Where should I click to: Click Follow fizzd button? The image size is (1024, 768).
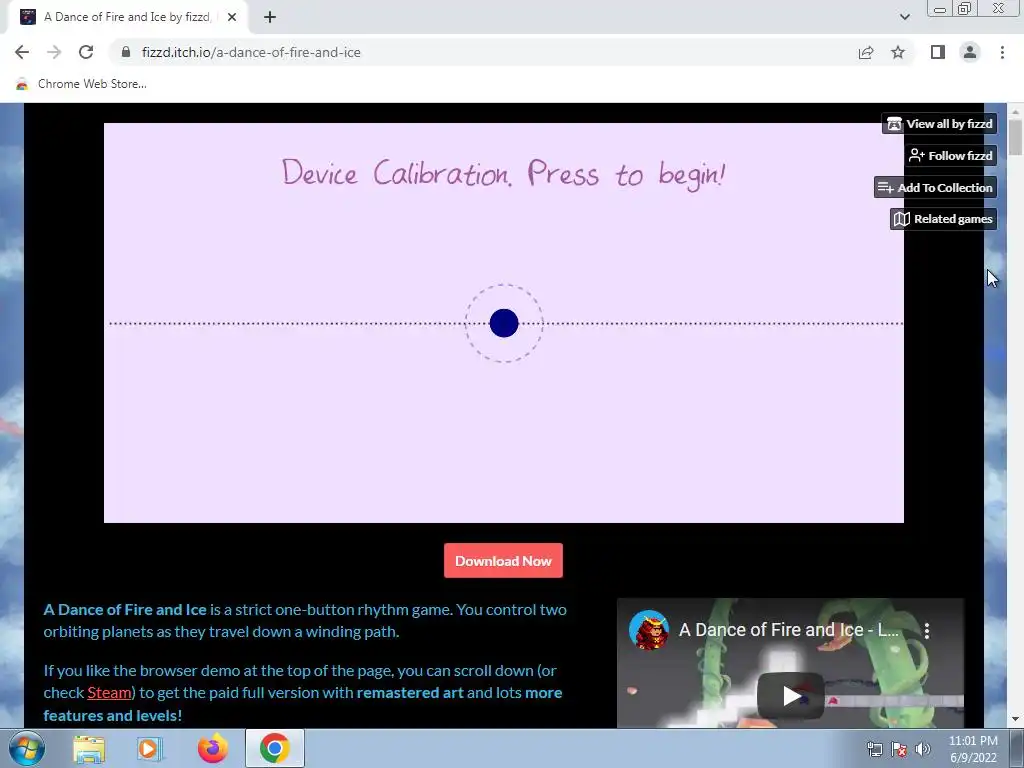click(x=950, y=155)
